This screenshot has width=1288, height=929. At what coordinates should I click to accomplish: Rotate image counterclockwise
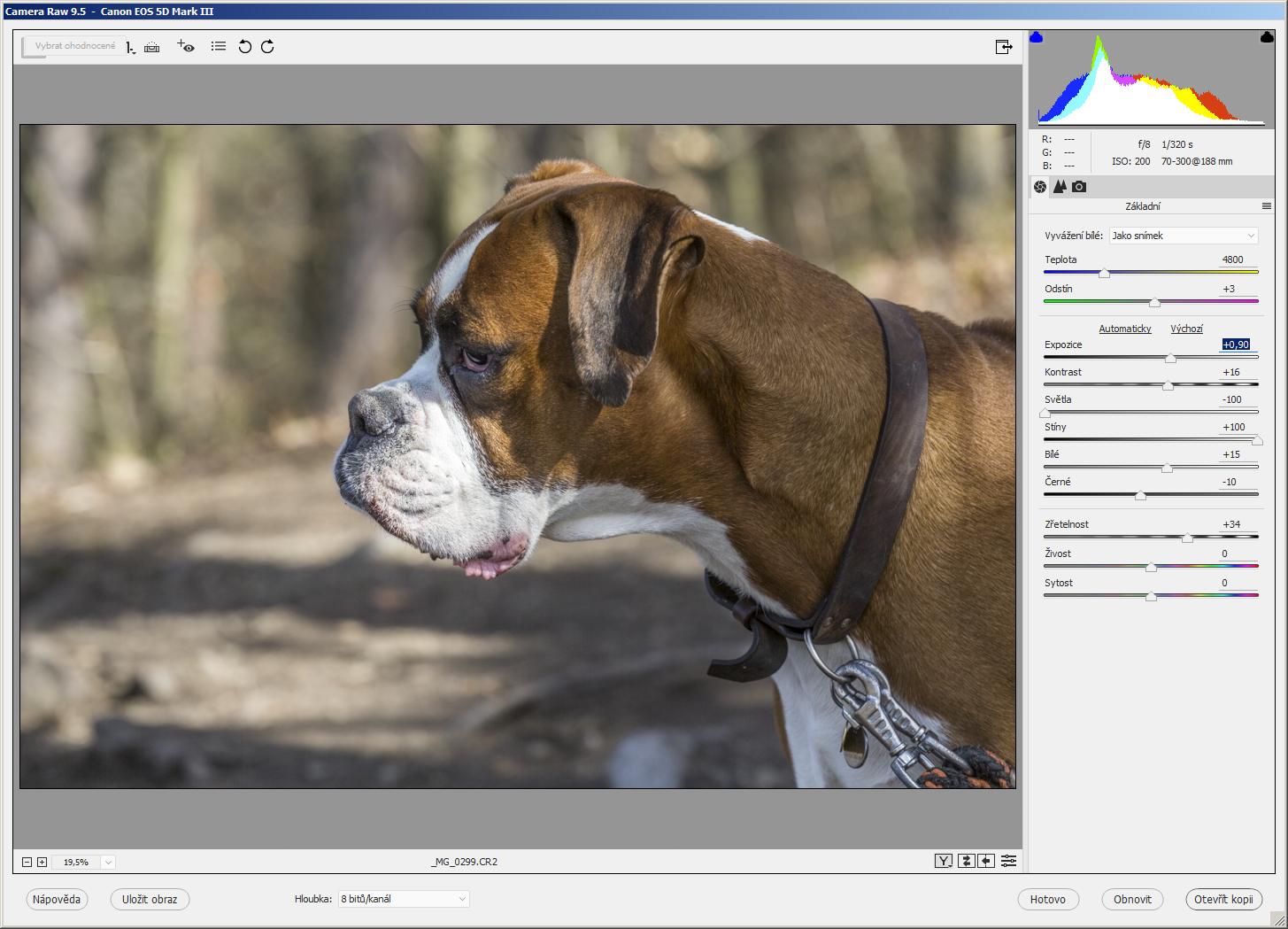click(x=245, y=47)
